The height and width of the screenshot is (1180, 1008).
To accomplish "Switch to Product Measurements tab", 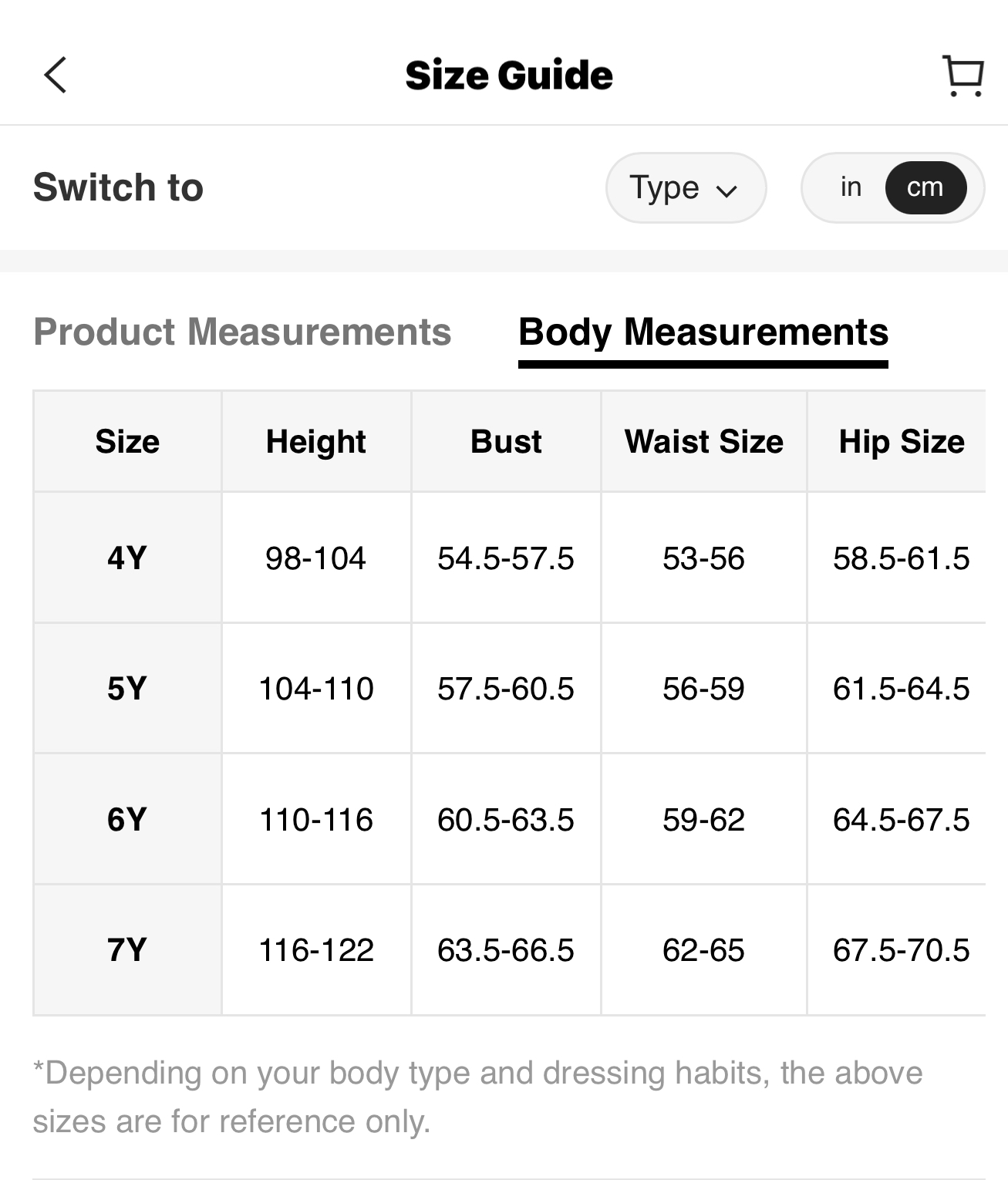I will coord(242,332).
